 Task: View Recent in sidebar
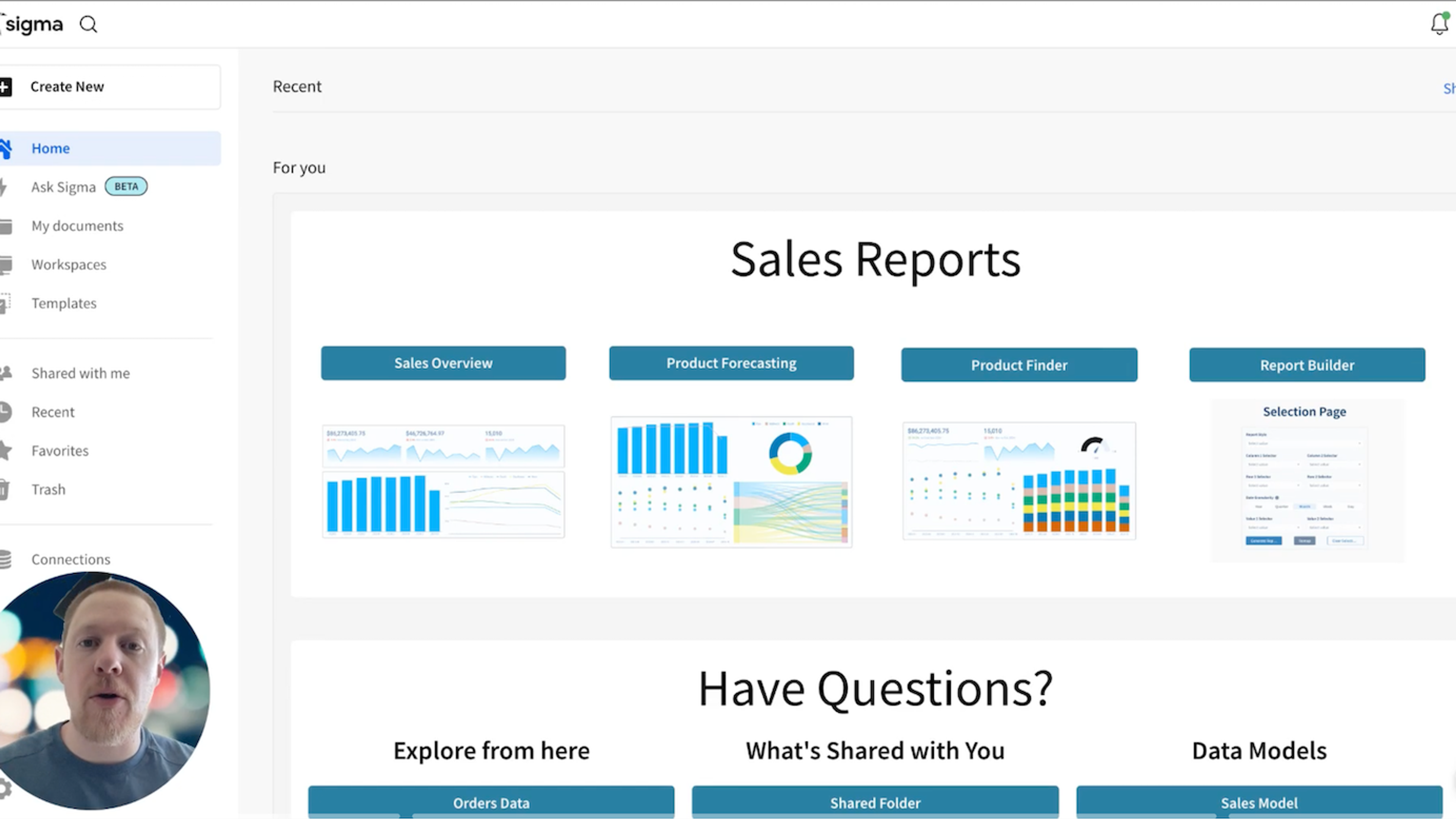tap(53, 412)
